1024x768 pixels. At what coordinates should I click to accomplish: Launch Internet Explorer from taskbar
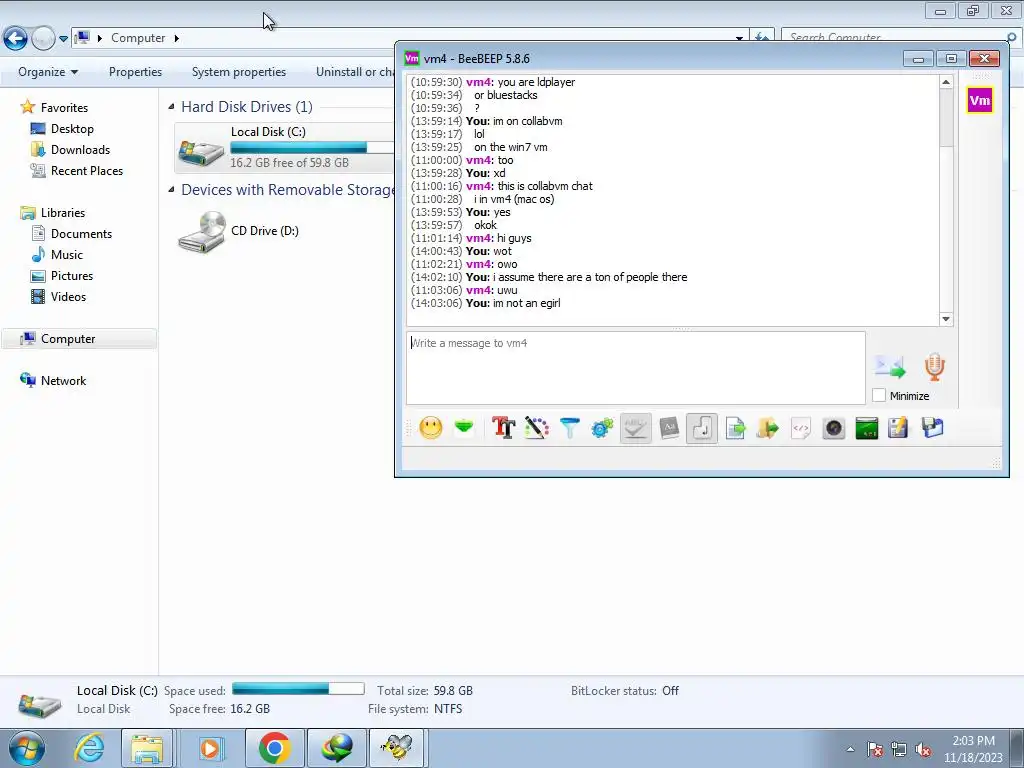[x=89, y=748]
